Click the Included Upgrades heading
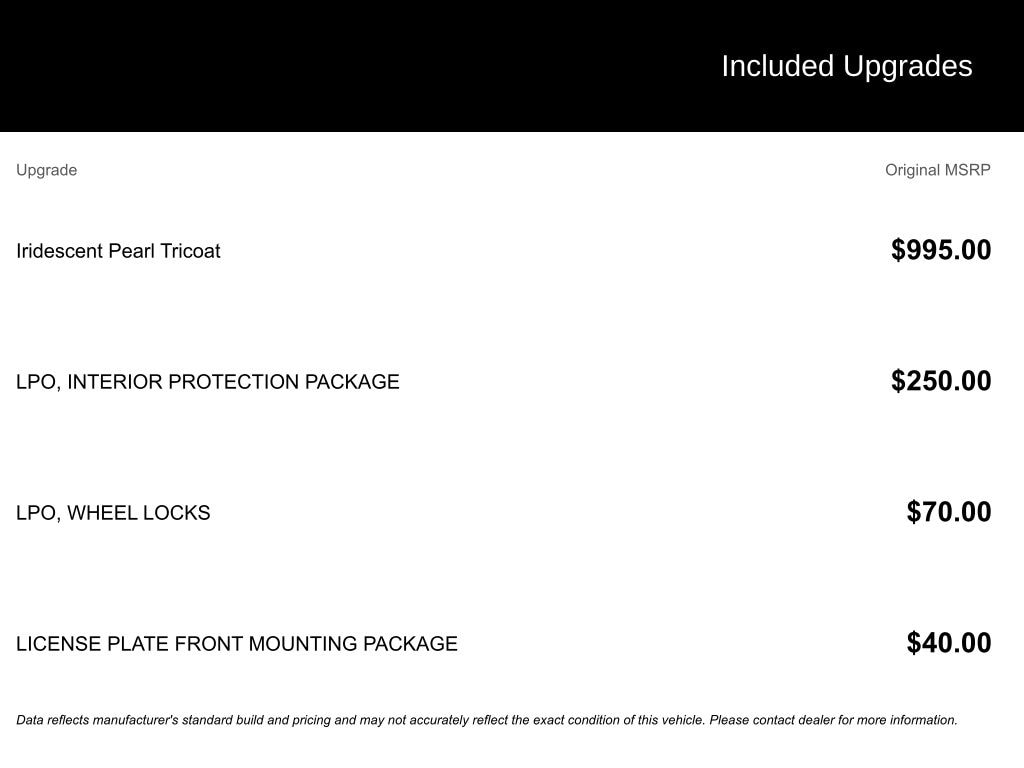The width and height of the screenshot is (1024, 768). click(x=846, y=66)
